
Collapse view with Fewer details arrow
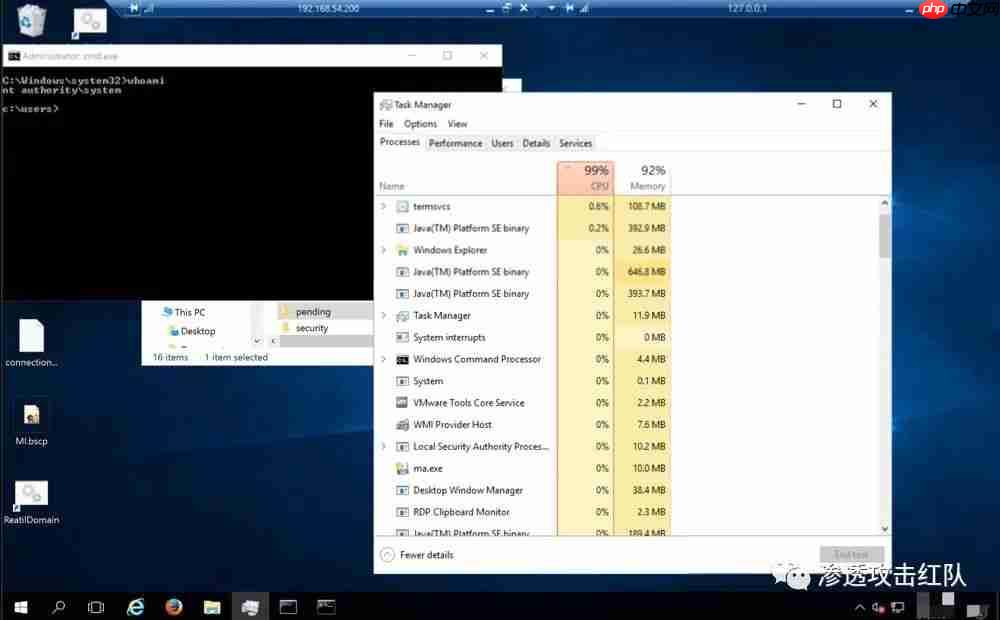(x=387, y=555)
